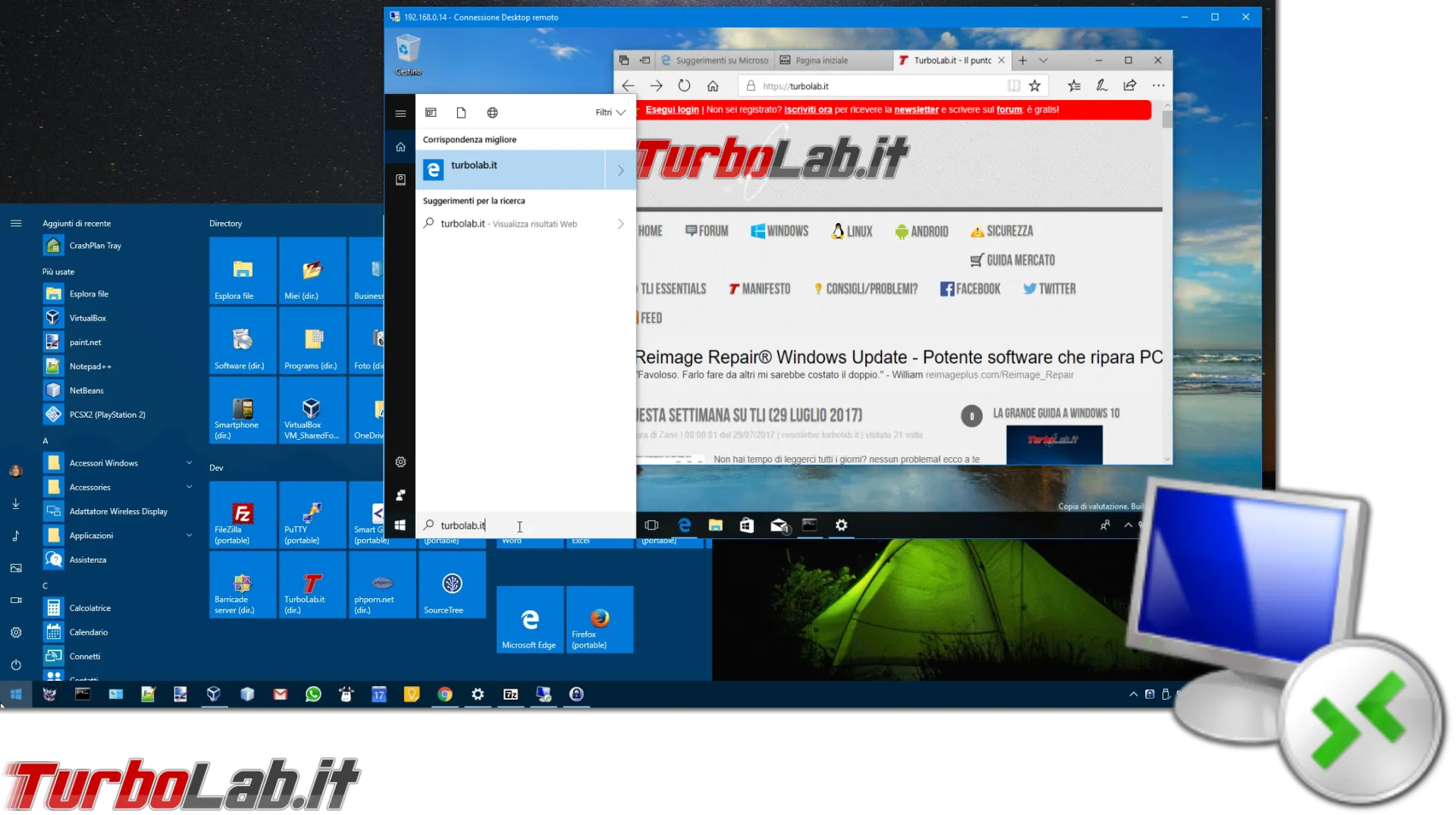Image resolution: width=1456 pixels, height=815 pixels.
Task: Filter search by web globe icon
Action: click(492, 112)
